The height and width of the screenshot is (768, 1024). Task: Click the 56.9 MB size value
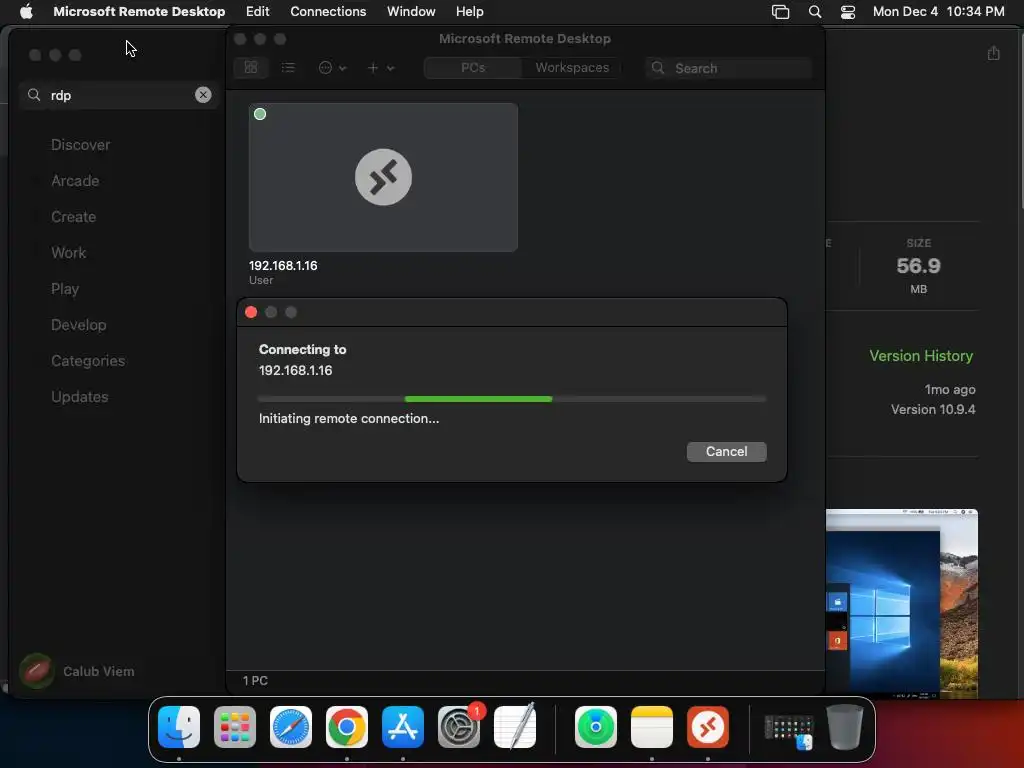point(918,266)
